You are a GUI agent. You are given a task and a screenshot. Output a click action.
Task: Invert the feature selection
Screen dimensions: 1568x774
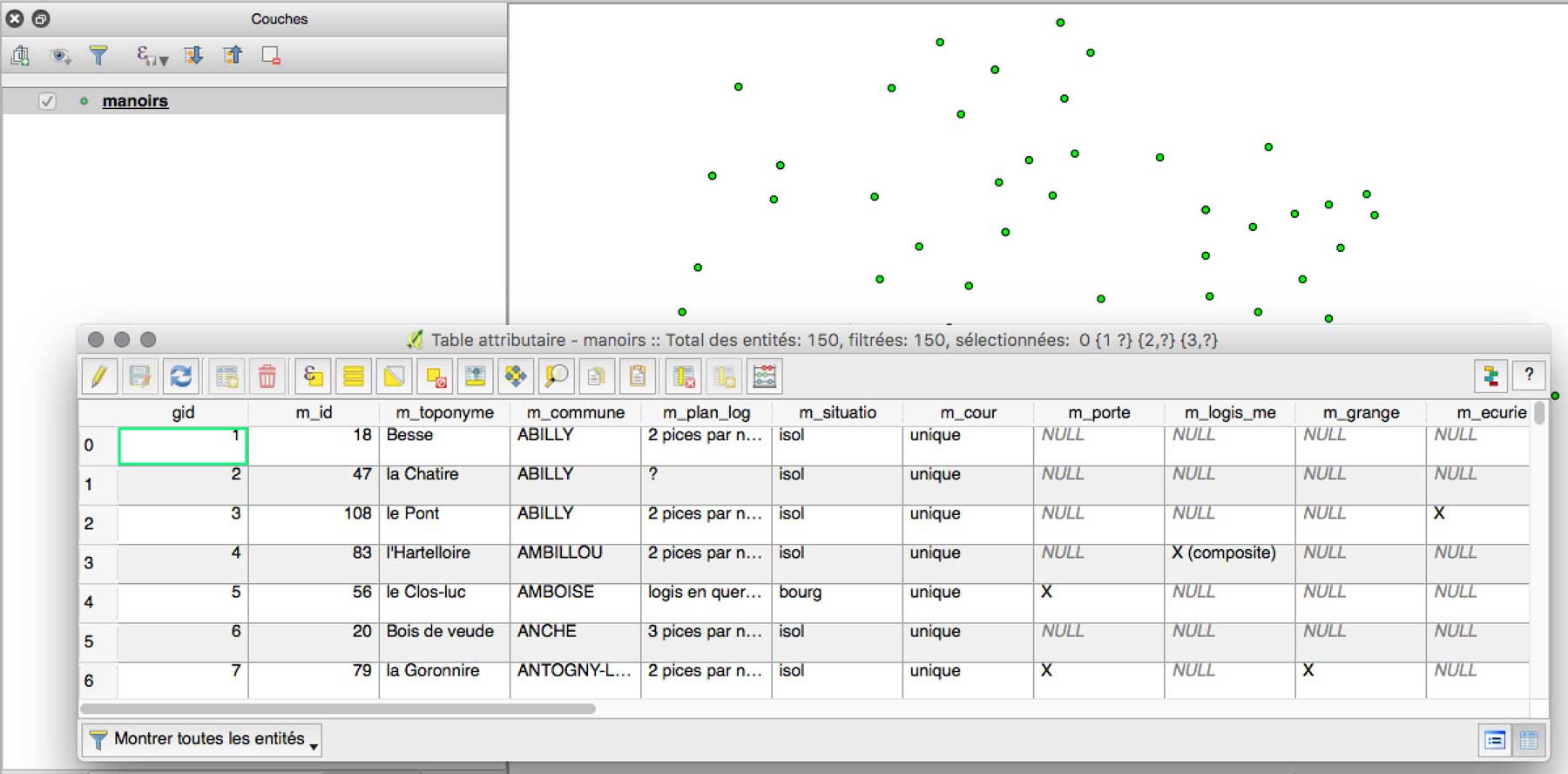(394, 377)
